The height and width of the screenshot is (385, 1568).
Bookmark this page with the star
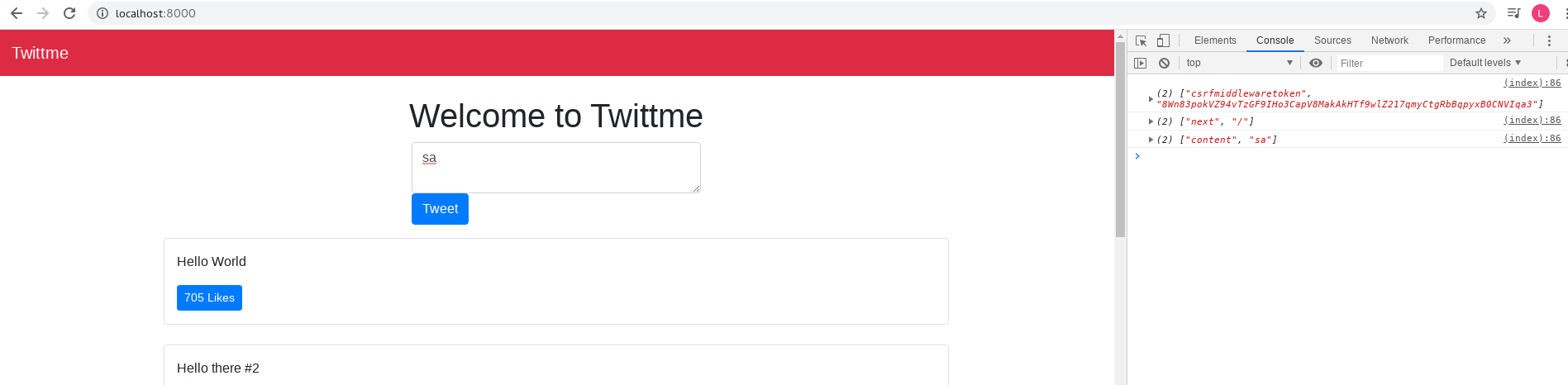coord(1481,13)
